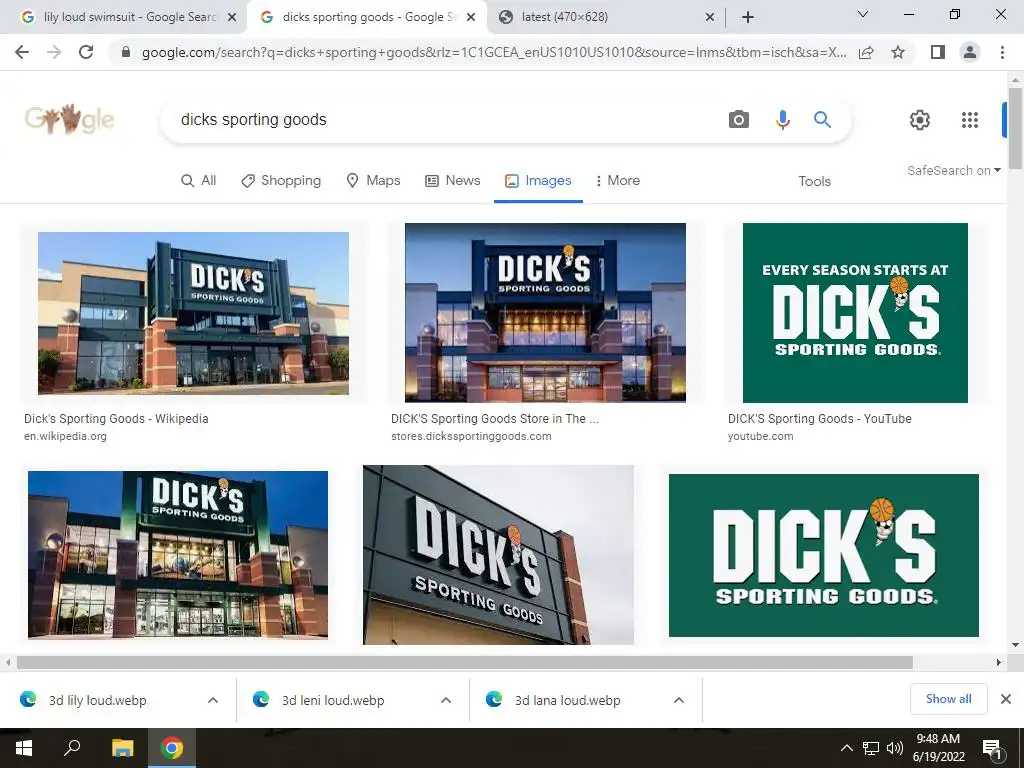Open taskbar search magnifier
The width and height of the screenshot is (1024, 768).
(72, 748)
